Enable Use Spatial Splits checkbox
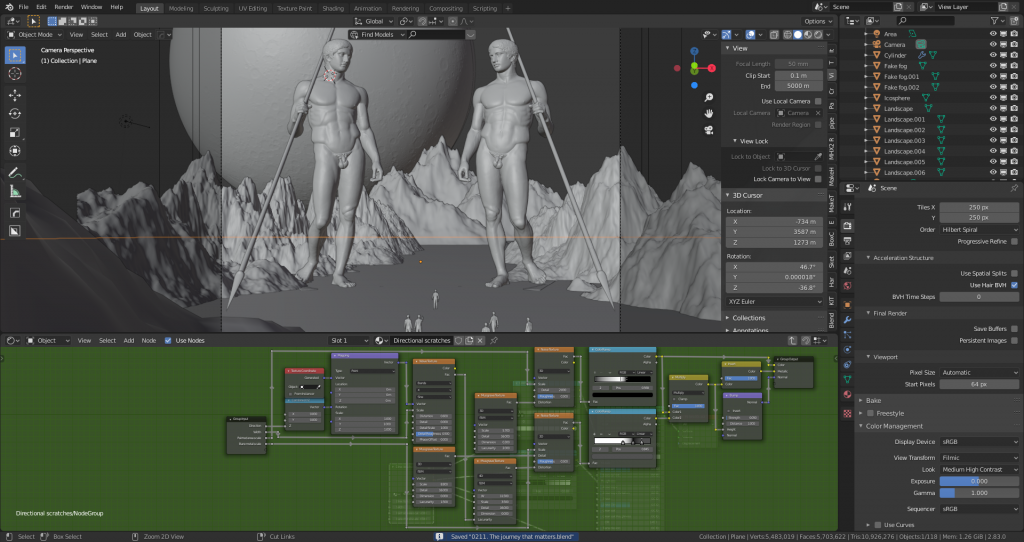 click(x=1014, y=274)
